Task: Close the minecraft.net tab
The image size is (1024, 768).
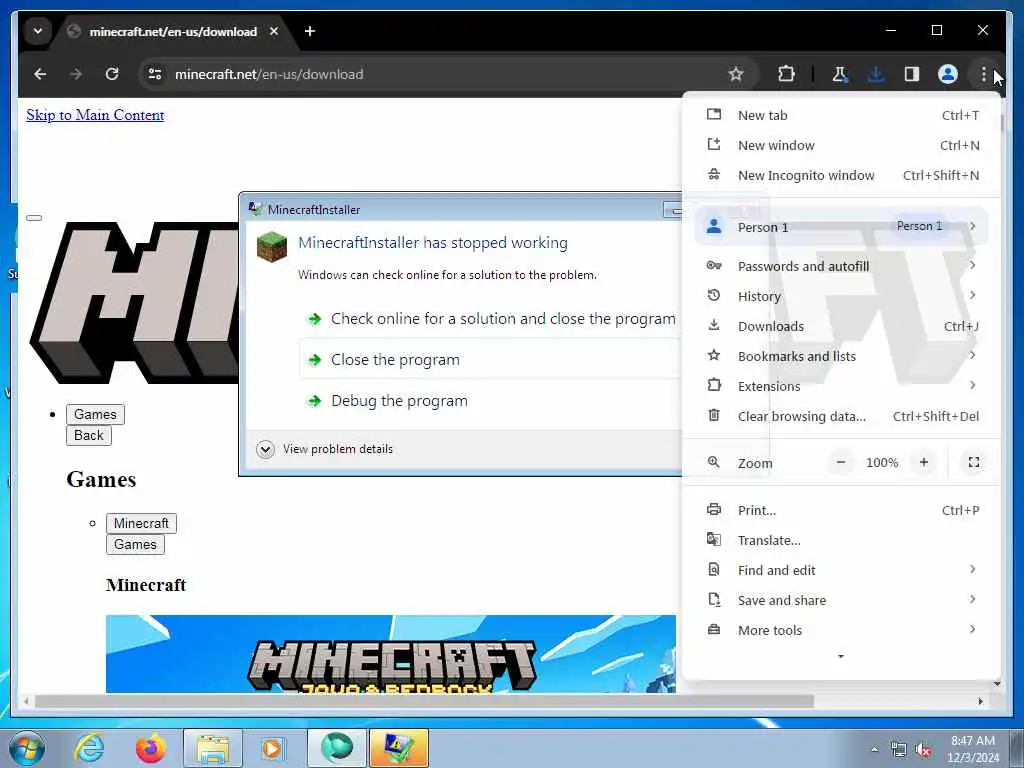Action: coord(274,31)
